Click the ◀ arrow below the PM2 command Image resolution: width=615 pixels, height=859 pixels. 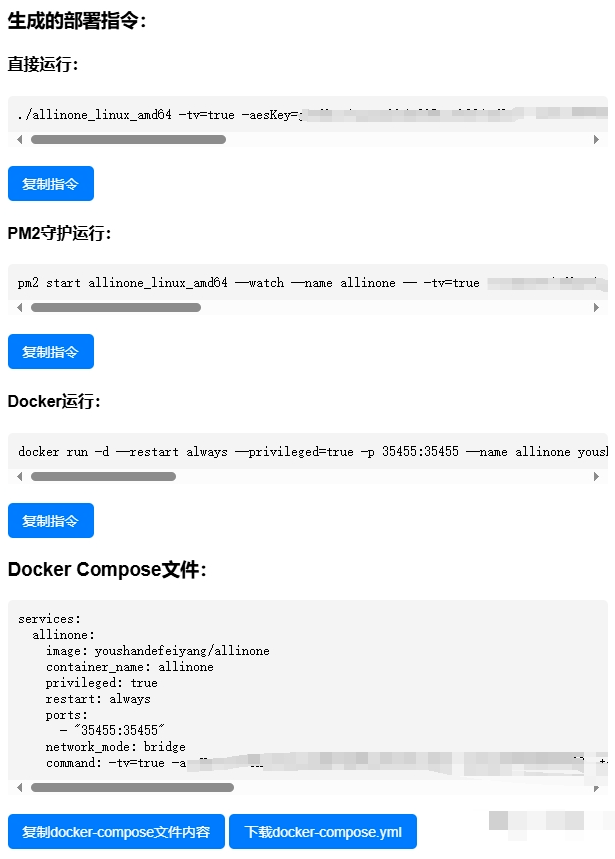tap(19, 308)
